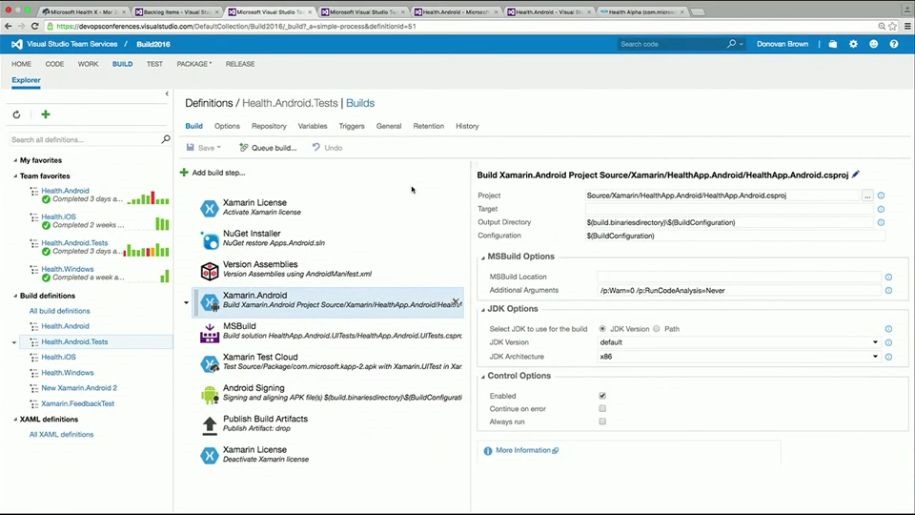Open info icon for JDK Architecture
Image resolution: width=915 pixels, height=515 pixels.
(x=888, y=356)
